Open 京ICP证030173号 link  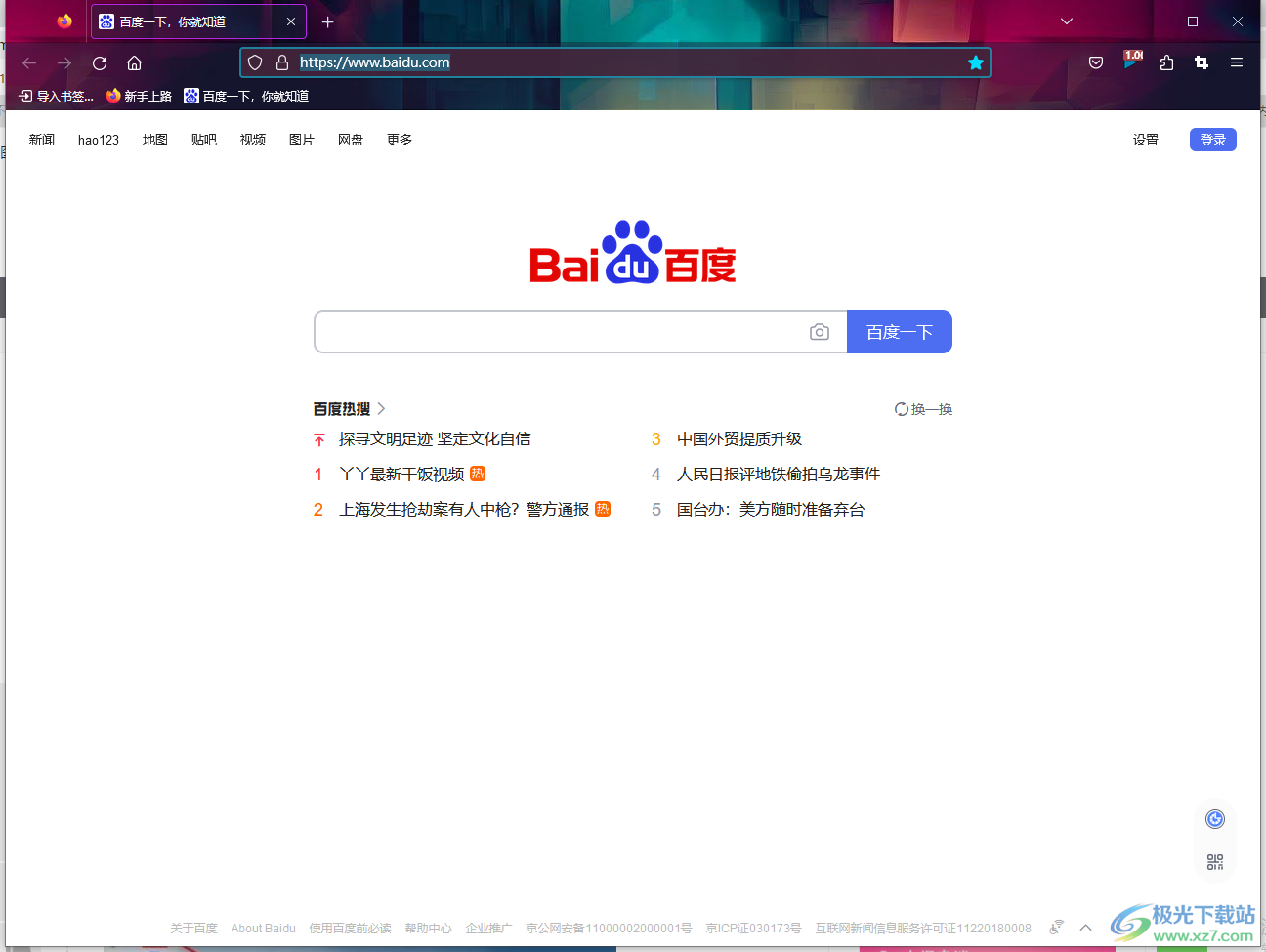coord(753,929)
